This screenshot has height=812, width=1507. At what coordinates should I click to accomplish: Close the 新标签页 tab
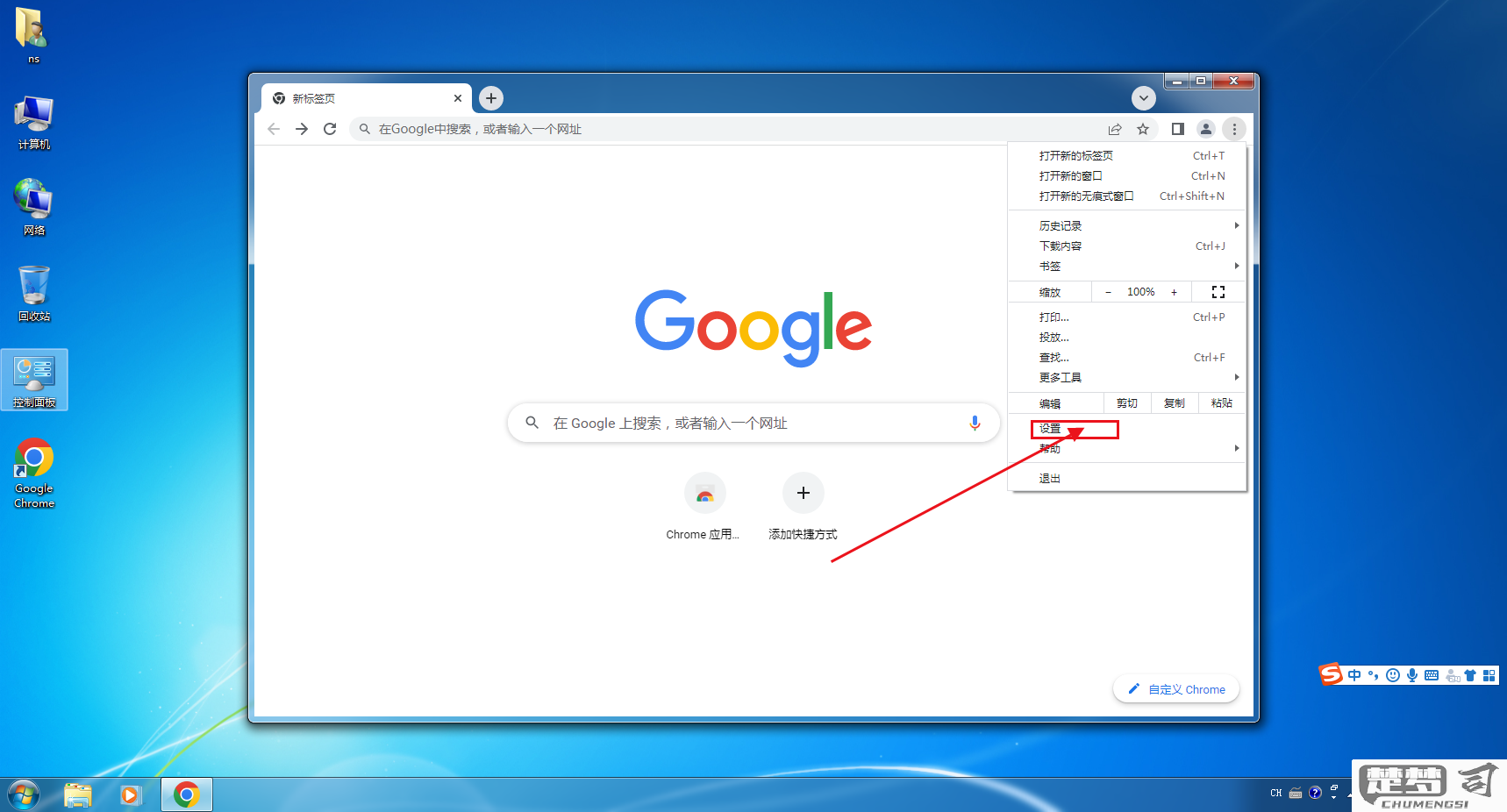coord(458,98)
